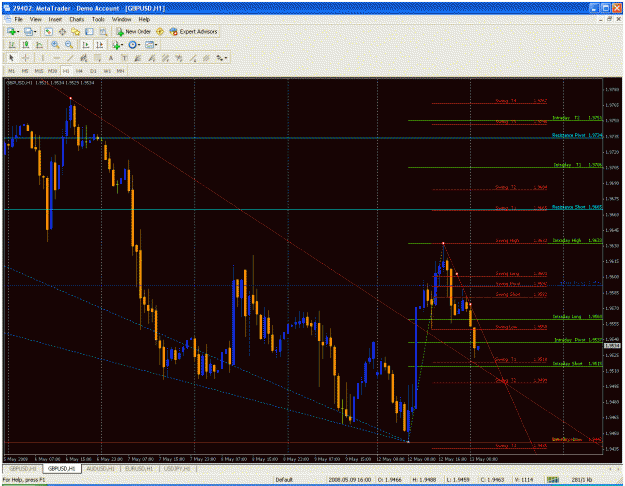The image size is (625, 486).
Task: Click the Indicators list plus icon
Action: pos(116,45)
